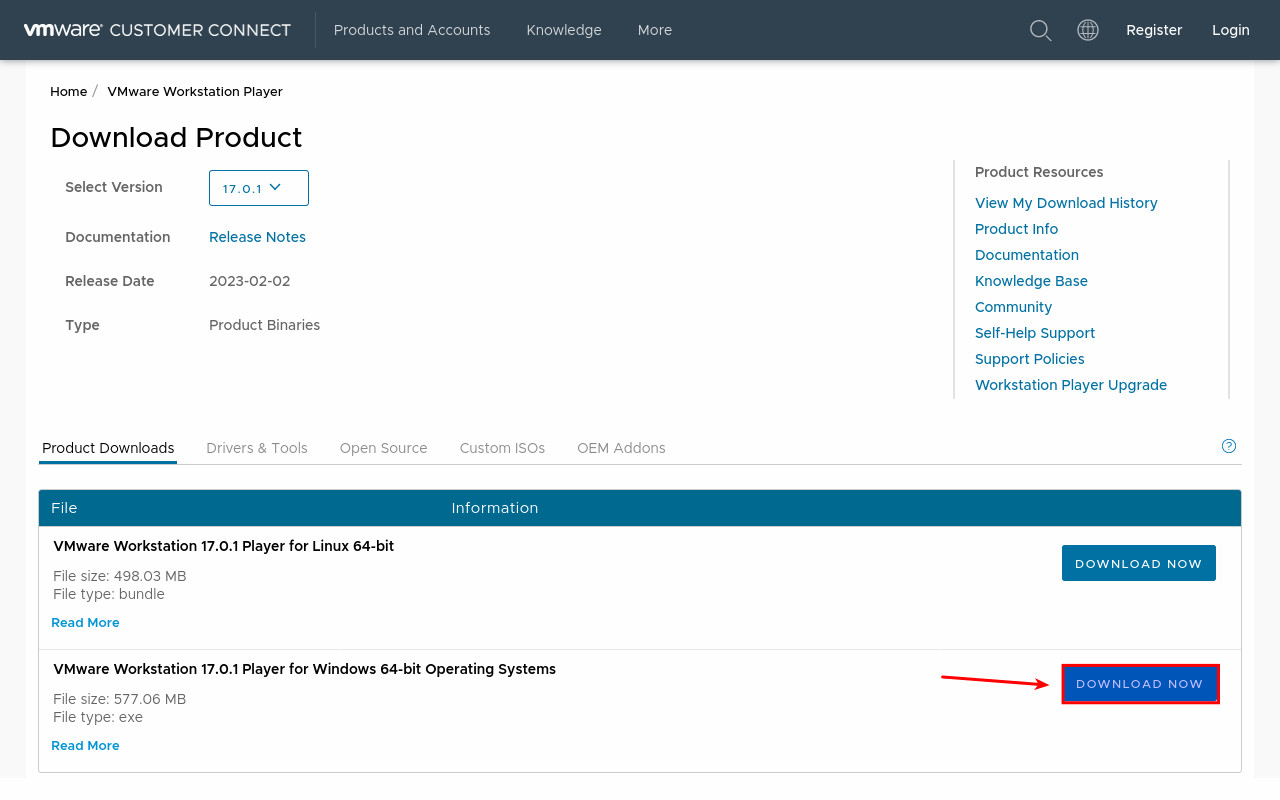Switch to Custom ISOs tab
Viewport: 1280px width, 800px height.
click(502, 448)
